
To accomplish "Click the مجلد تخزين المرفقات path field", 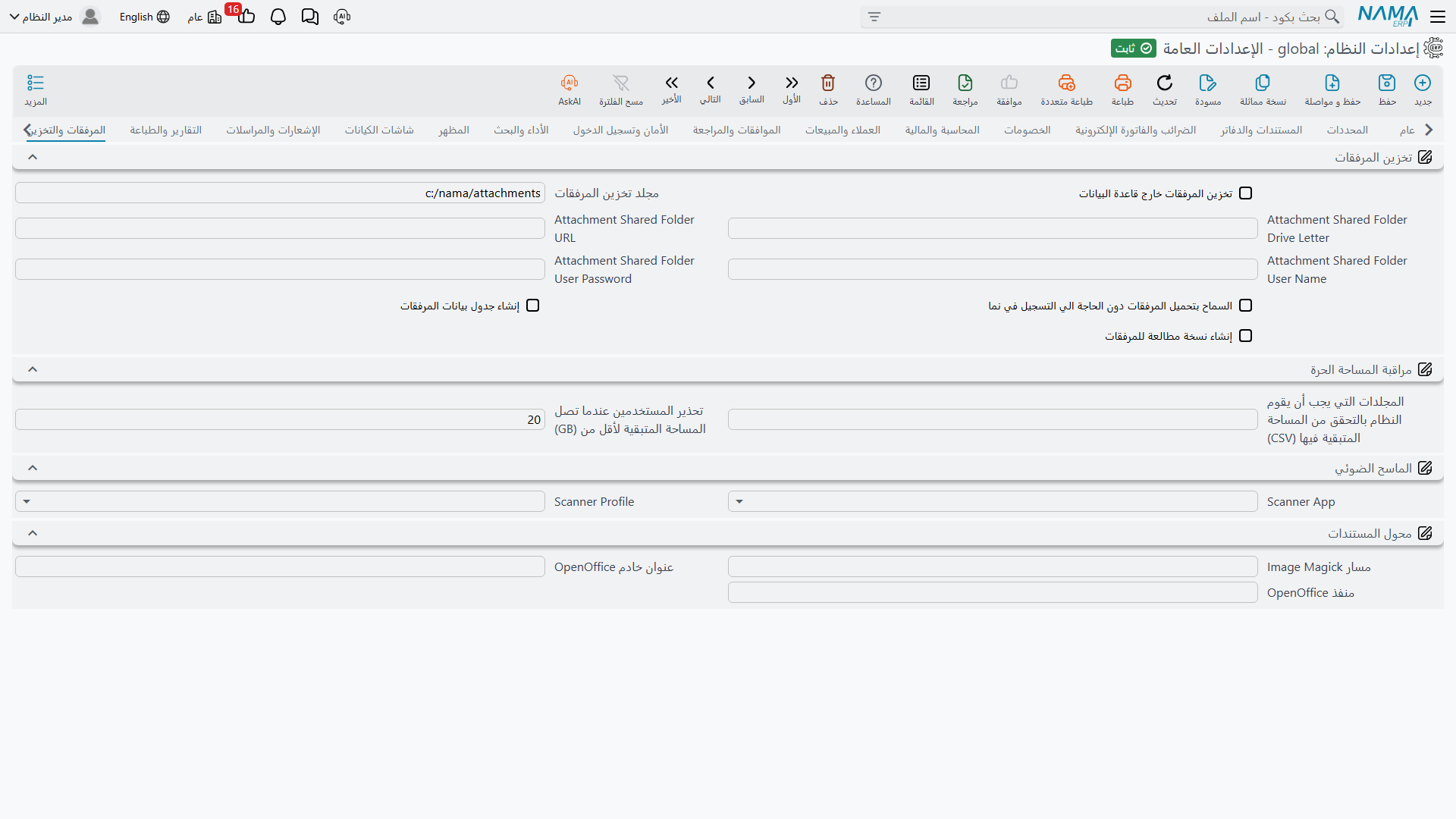I will click(x=280, y=193).
